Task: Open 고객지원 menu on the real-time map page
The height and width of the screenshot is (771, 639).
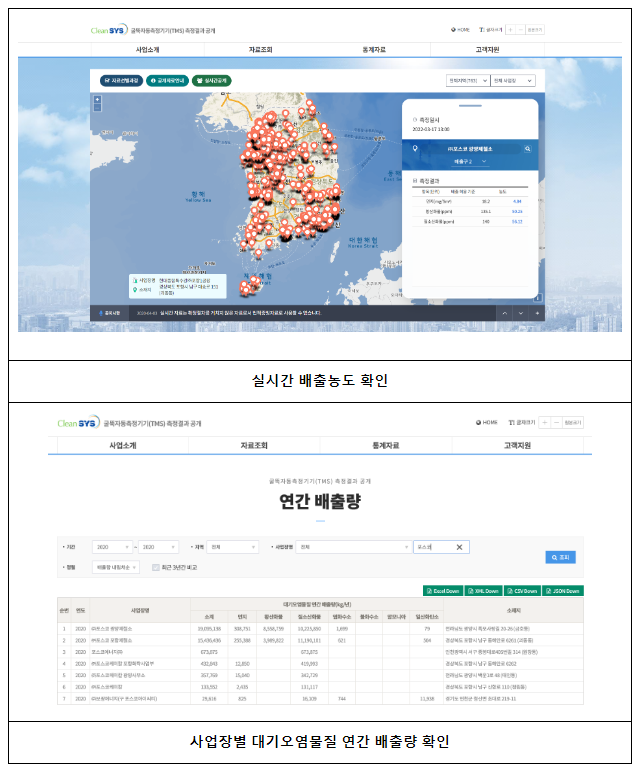Action: pyautogui.click(x=487, y=50)
